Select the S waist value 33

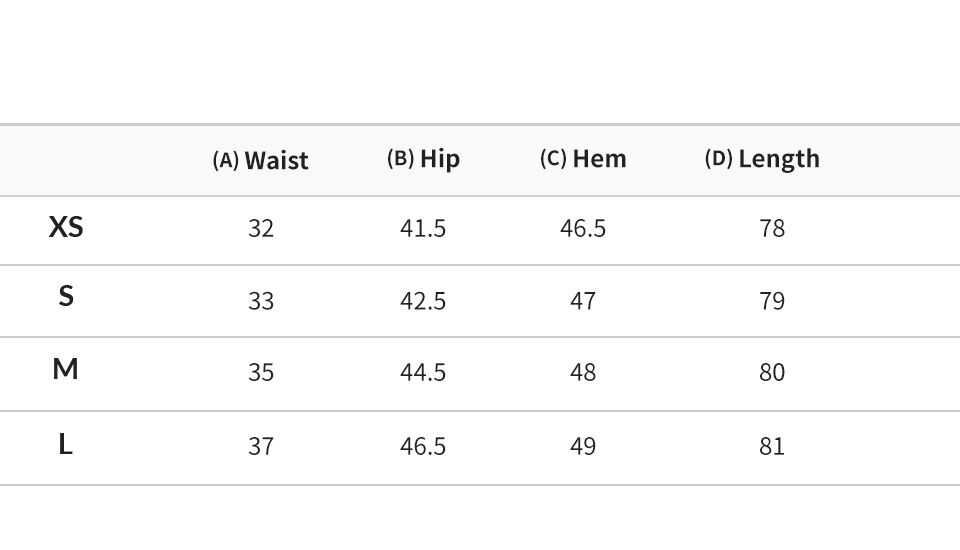pos(261,301)
